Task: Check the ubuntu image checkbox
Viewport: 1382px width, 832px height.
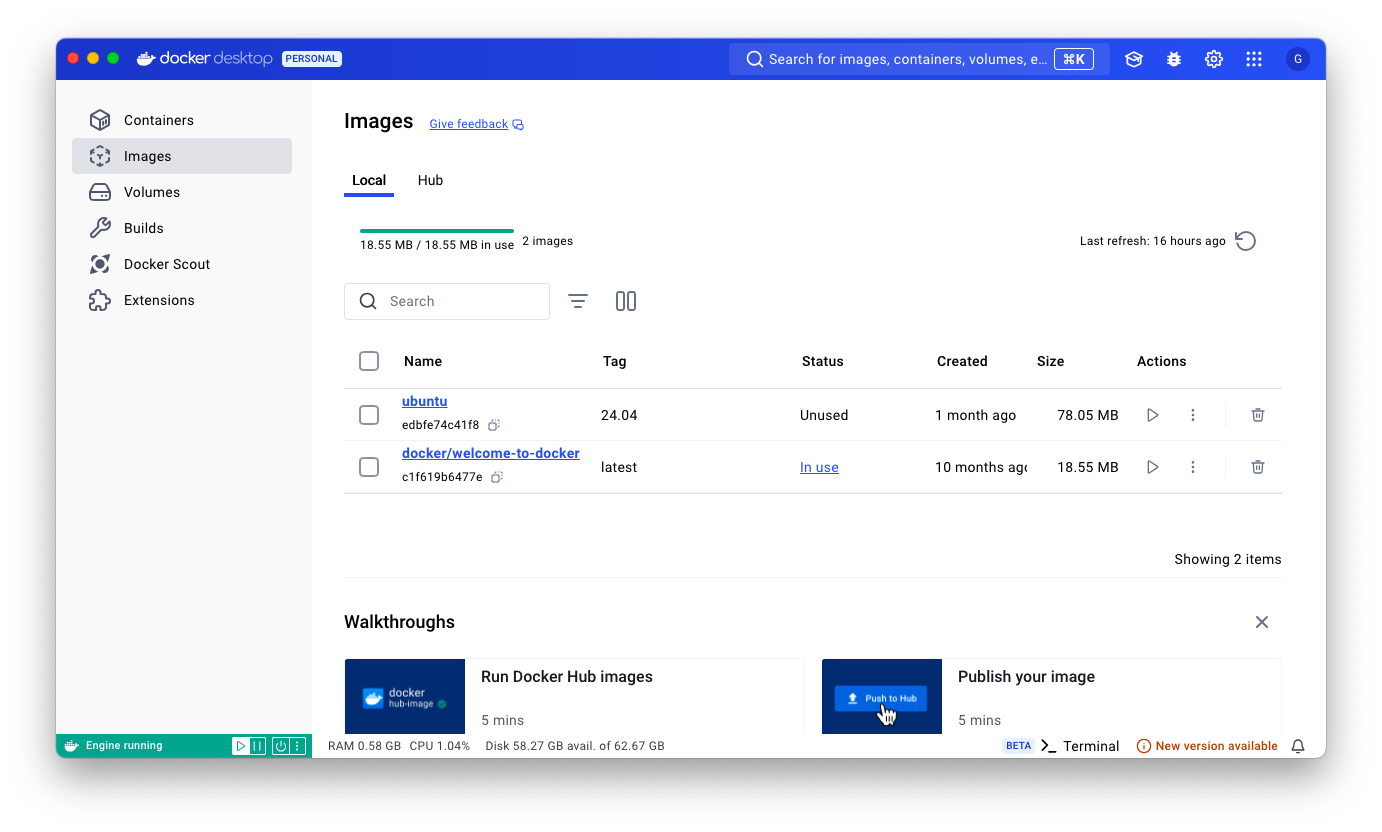Action: coord(369,415)
